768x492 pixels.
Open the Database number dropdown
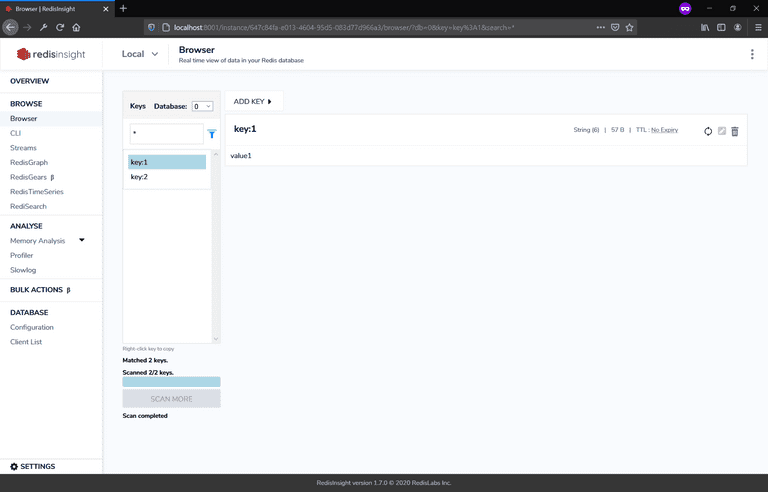point(202,106)
